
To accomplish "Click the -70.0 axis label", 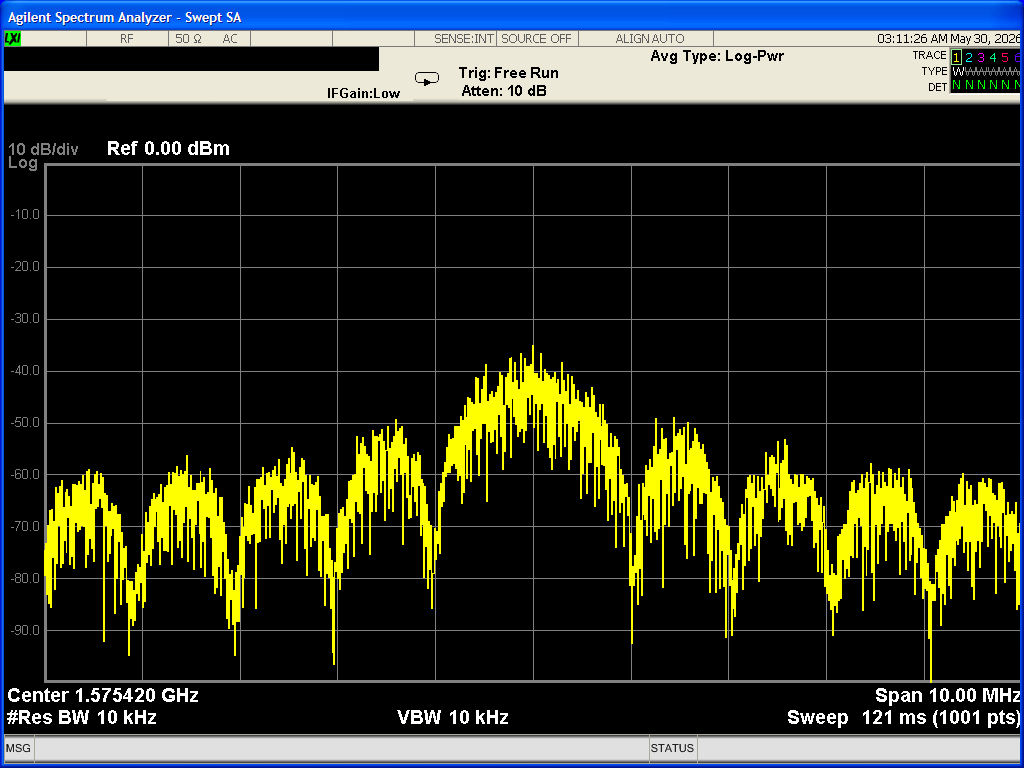I will [x=25, y=526].
